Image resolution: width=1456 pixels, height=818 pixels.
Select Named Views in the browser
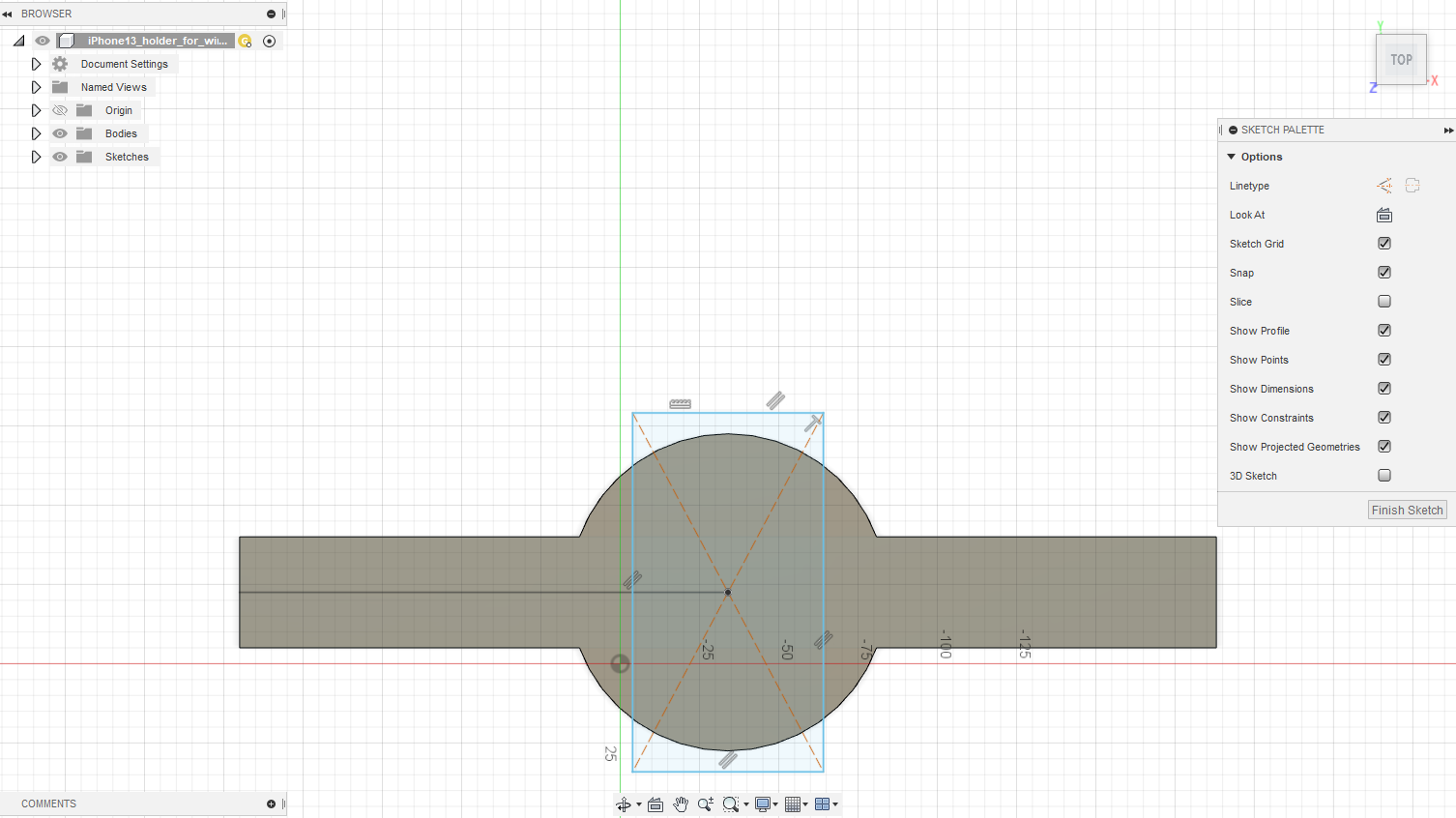[113, 86]
